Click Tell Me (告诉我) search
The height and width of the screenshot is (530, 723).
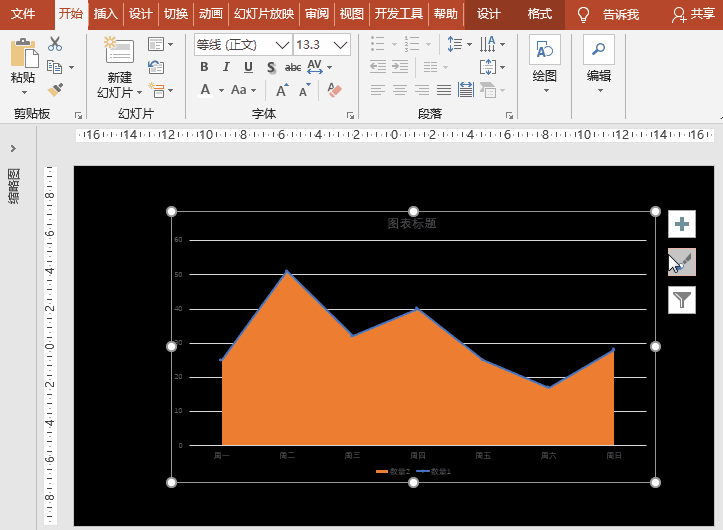point(609,15)
